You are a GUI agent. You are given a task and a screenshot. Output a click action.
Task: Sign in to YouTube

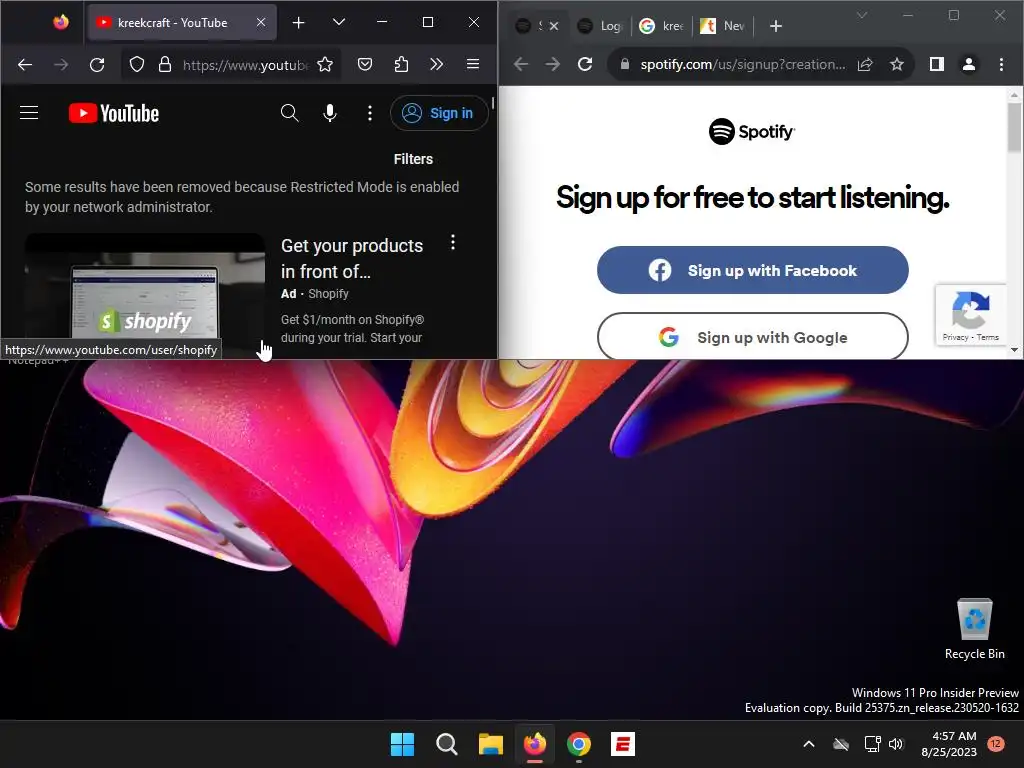(439, 113)
